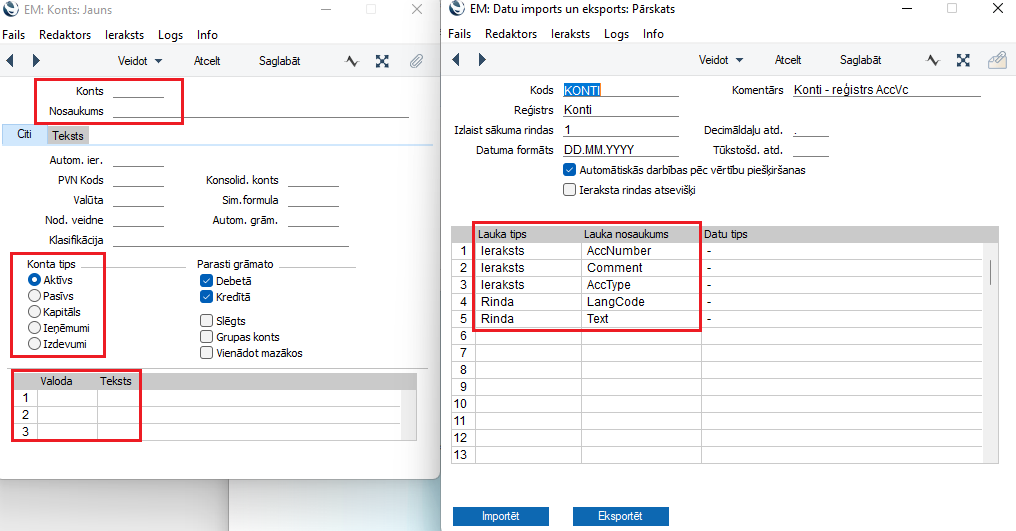
Task: Go to previous record in Datu imports window
Action: tap(457, 60)
